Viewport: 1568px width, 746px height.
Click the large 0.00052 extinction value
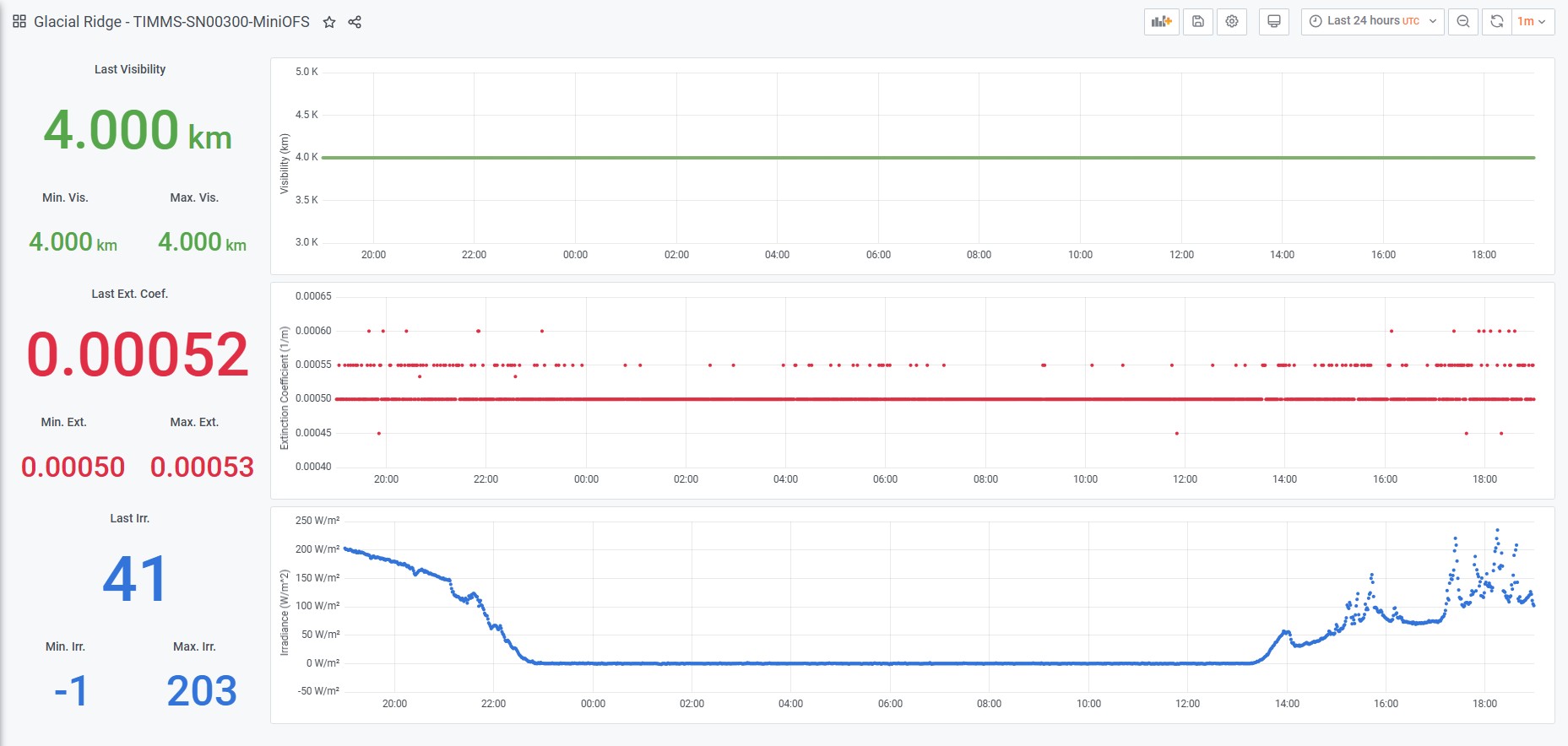click(138, 354)
